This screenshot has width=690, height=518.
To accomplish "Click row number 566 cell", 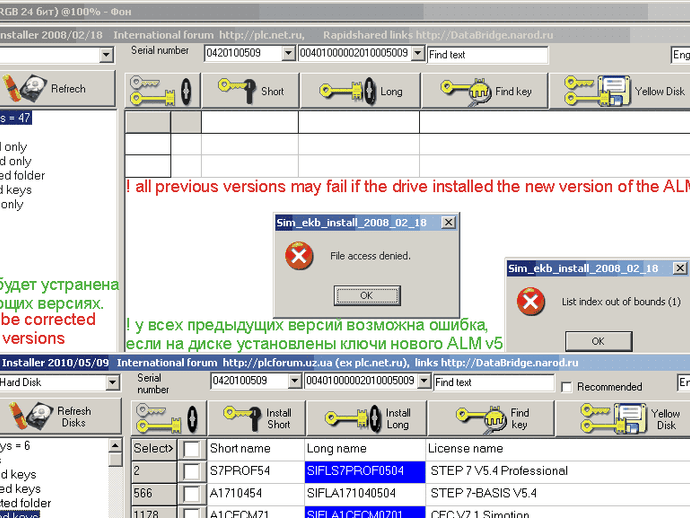I will [x=154, y=494].
